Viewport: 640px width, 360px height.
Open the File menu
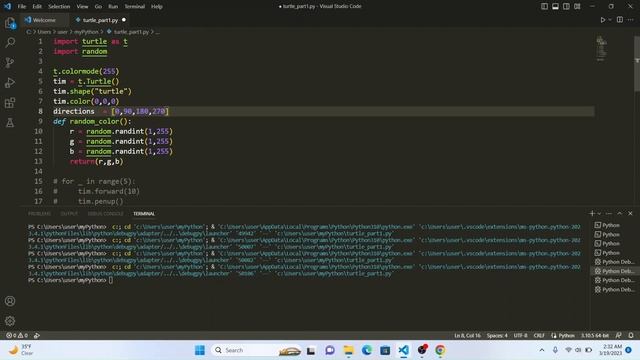click(x=22, y=7)
